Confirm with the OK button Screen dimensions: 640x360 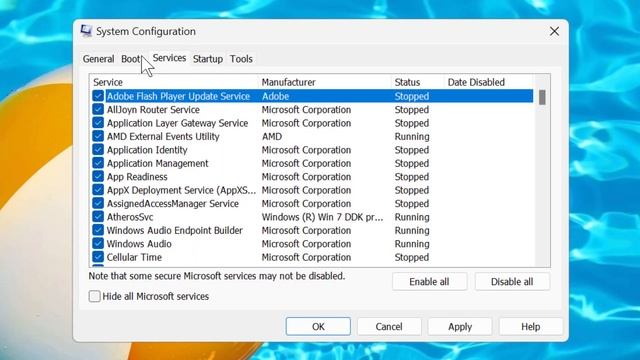tap(318, 327)
